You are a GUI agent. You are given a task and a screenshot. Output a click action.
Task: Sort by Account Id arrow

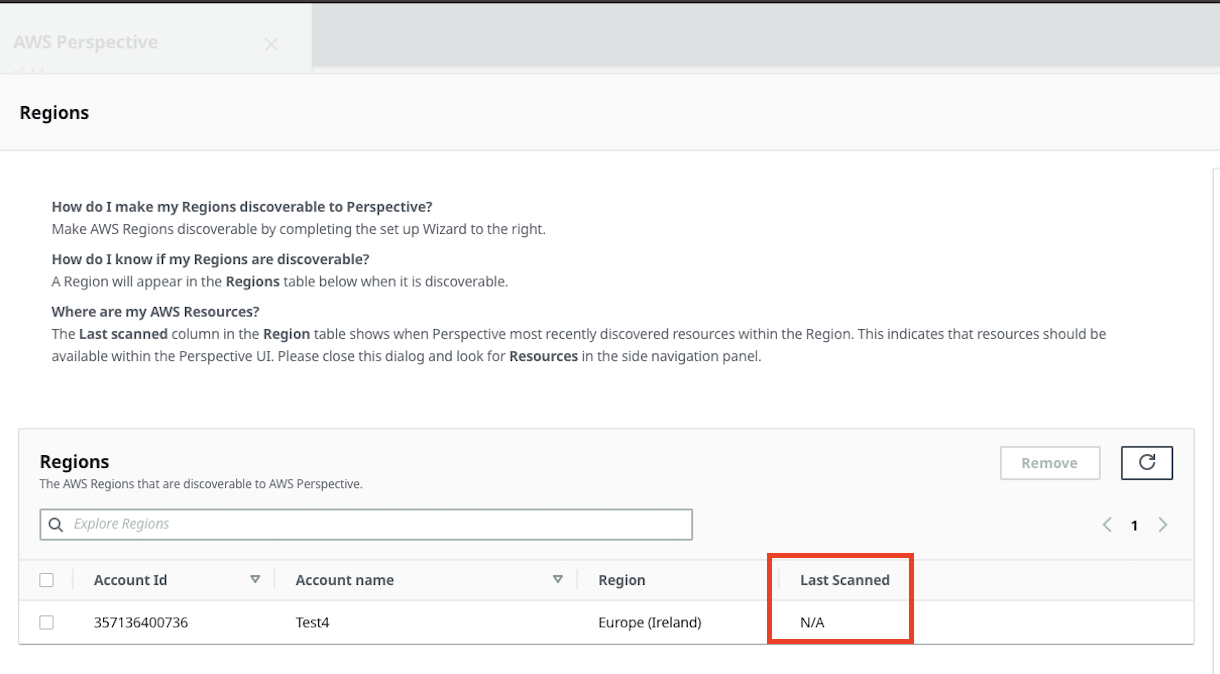click(255, 579)
